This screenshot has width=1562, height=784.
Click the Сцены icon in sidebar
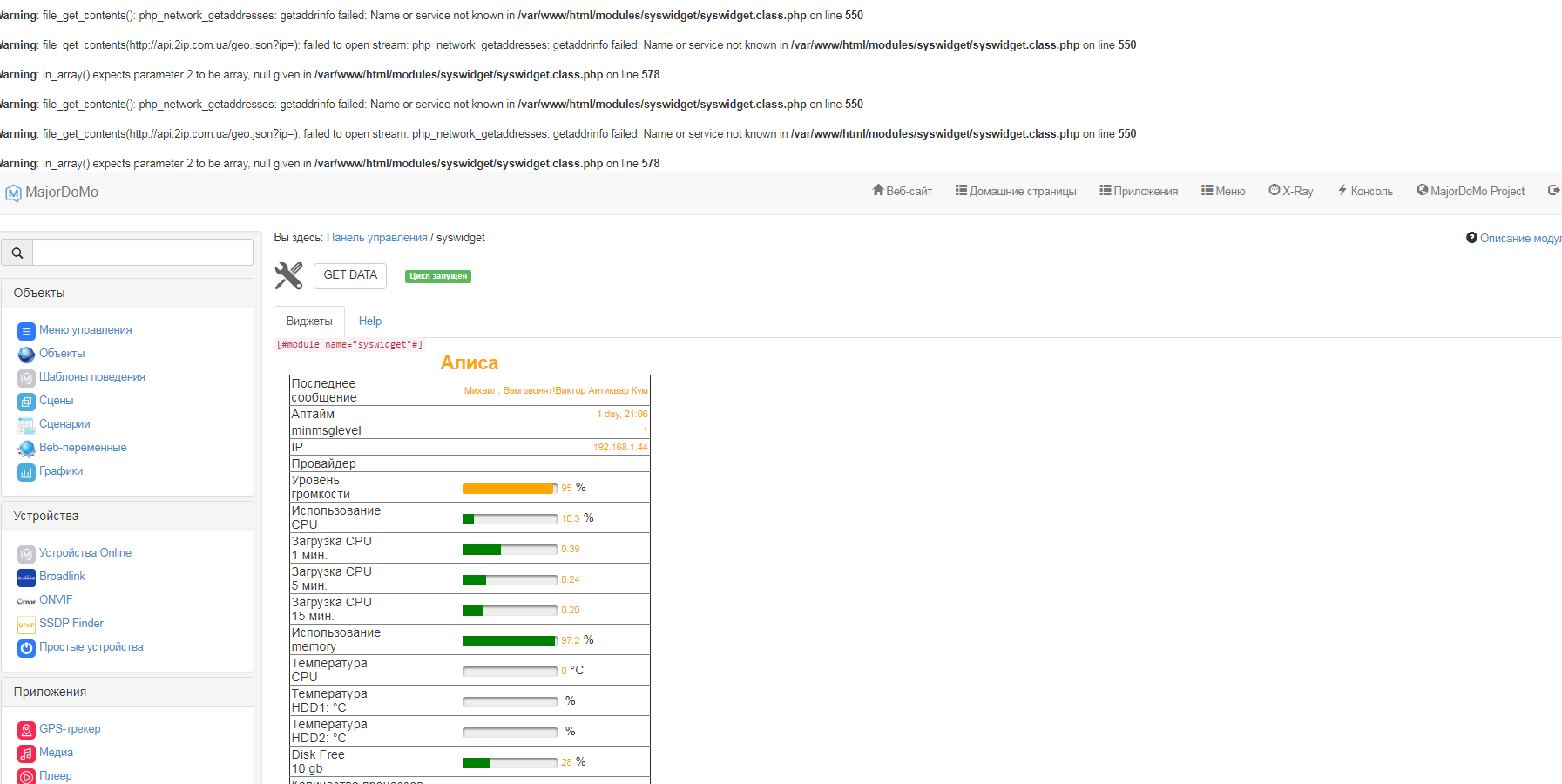[x=26, y=402]
